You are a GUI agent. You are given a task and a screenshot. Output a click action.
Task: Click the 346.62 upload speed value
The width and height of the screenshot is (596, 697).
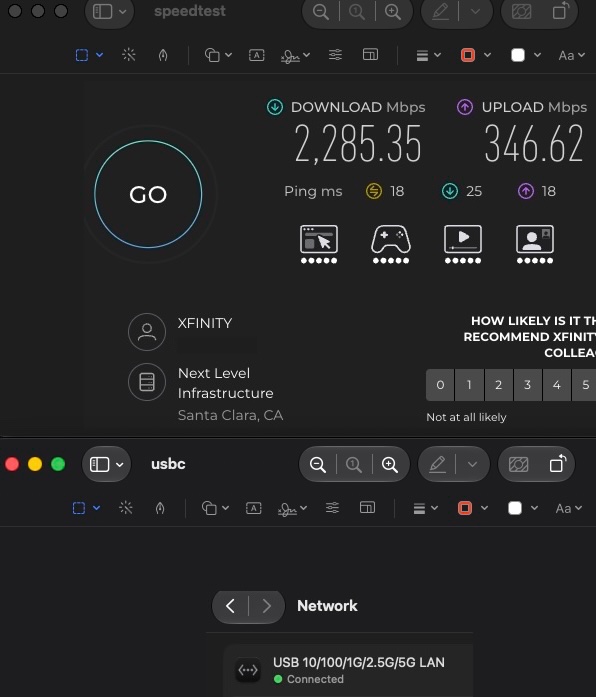[534, 144]
